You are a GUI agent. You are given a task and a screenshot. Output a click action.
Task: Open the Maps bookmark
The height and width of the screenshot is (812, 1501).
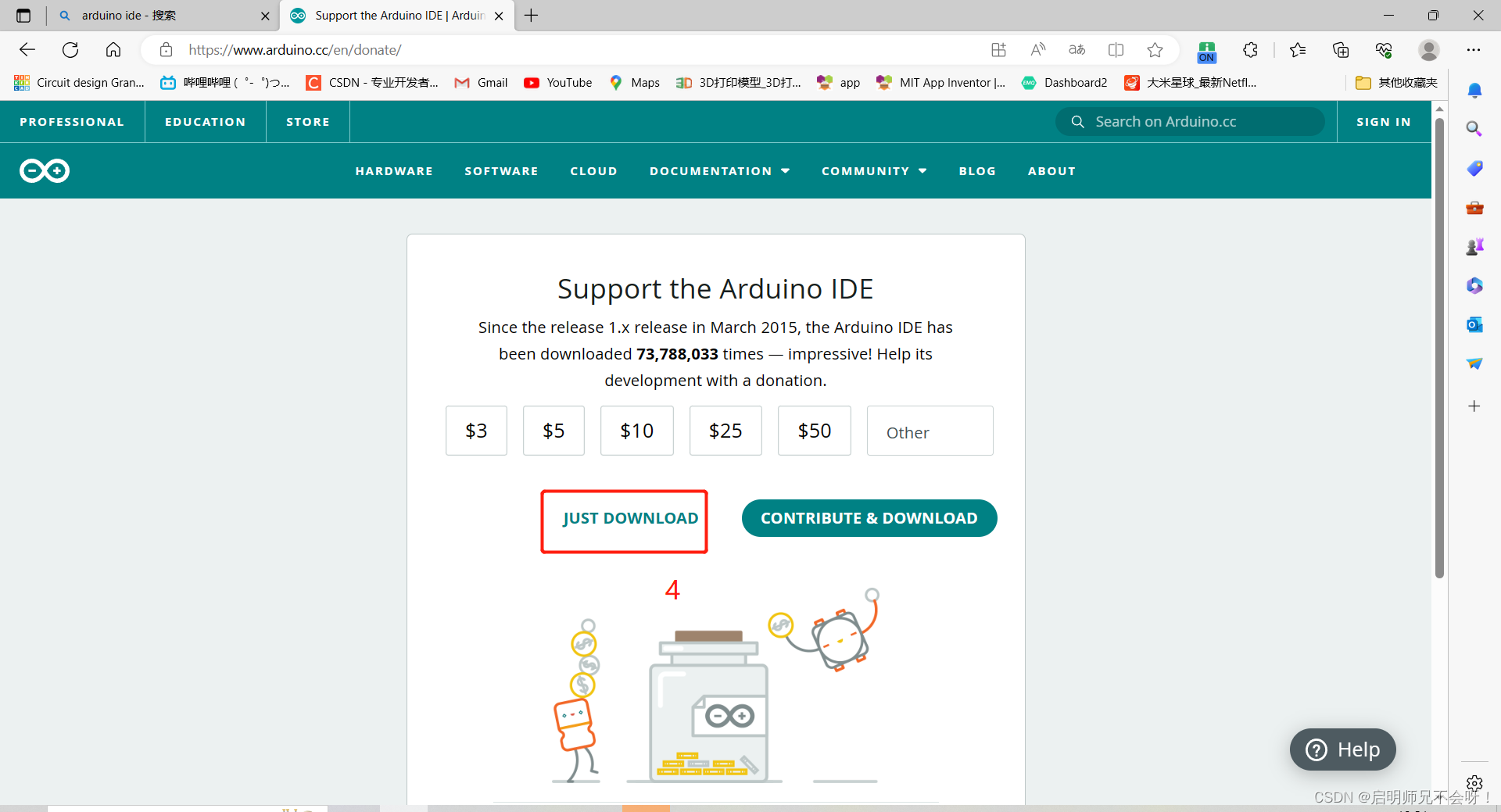[x=635, y=83]
